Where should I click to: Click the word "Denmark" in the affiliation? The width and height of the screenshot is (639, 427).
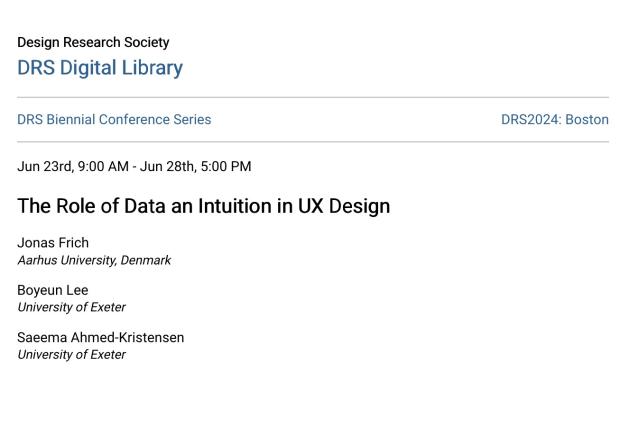(146, 260)
